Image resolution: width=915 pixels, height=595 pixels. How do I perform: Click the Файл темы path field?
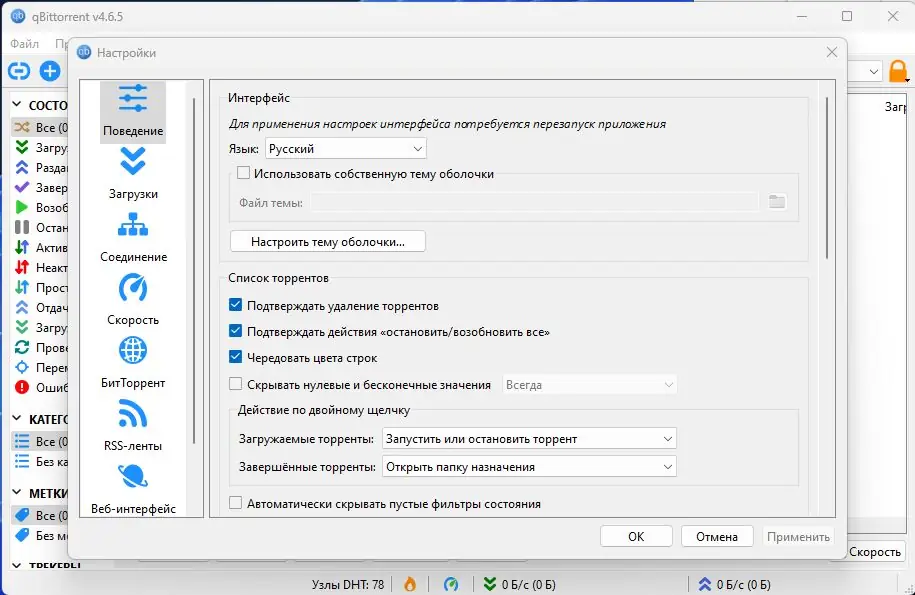pos(534,202)
